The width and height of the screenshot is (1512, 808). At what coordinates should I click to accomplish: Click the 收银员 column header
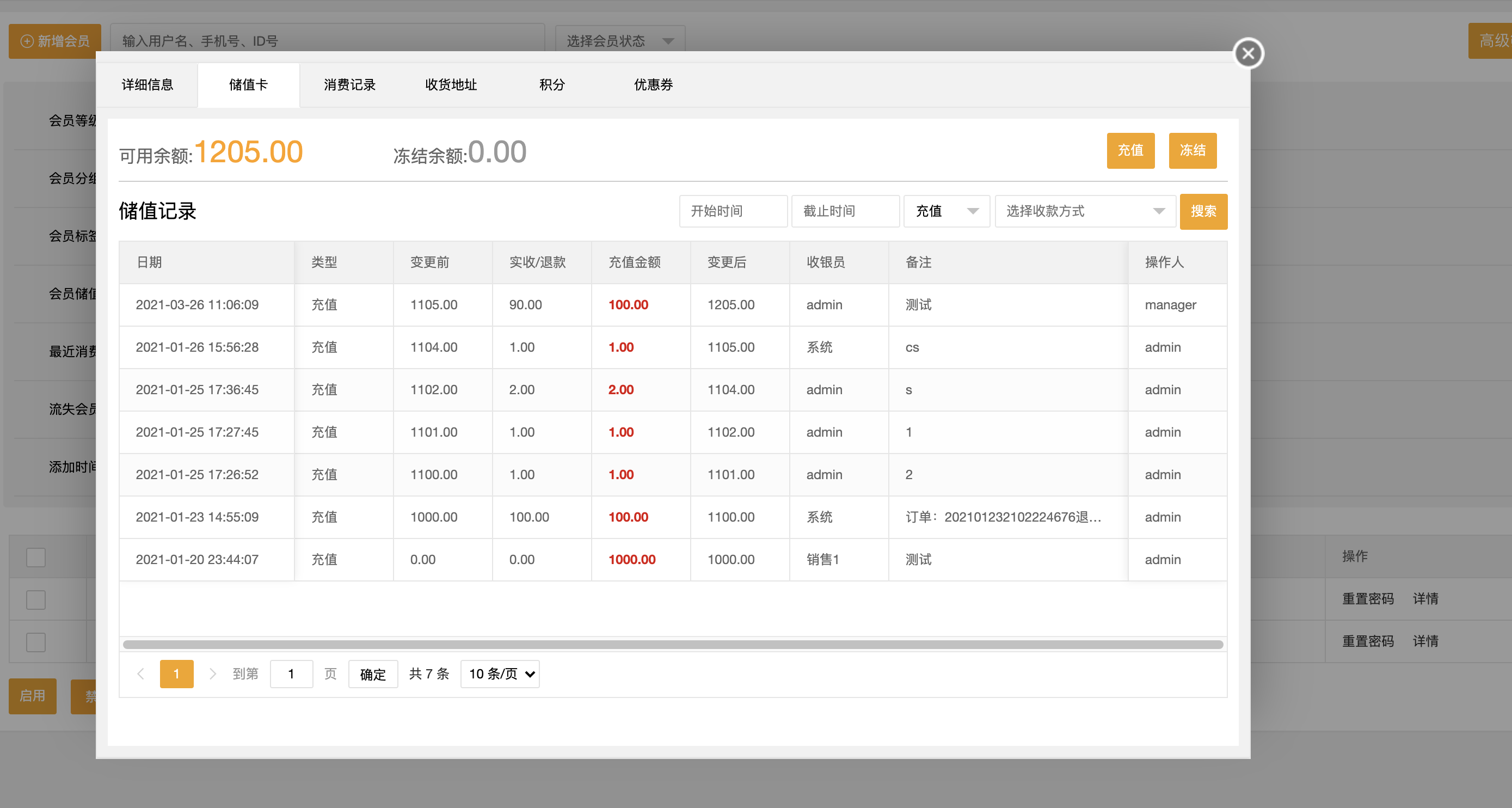click(839, 262)
